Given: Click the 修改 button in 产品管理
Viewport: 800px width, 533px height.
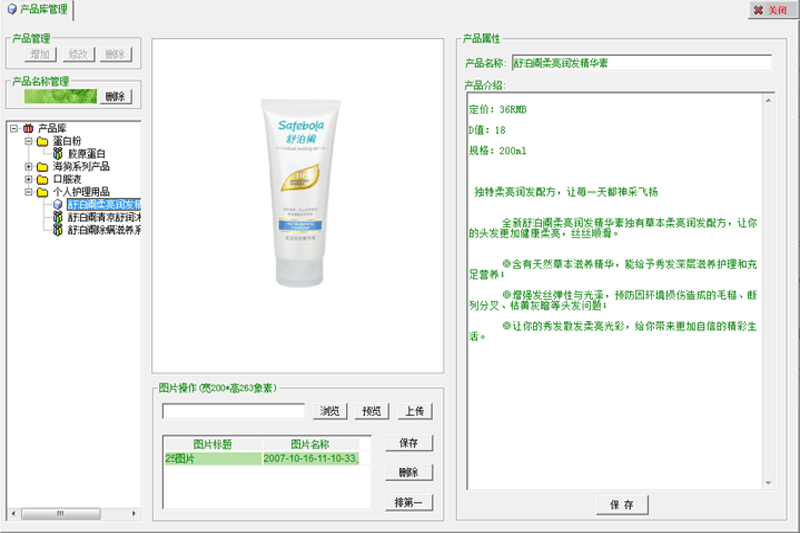Looking at the screenshot, I should [x=79, y=55].
